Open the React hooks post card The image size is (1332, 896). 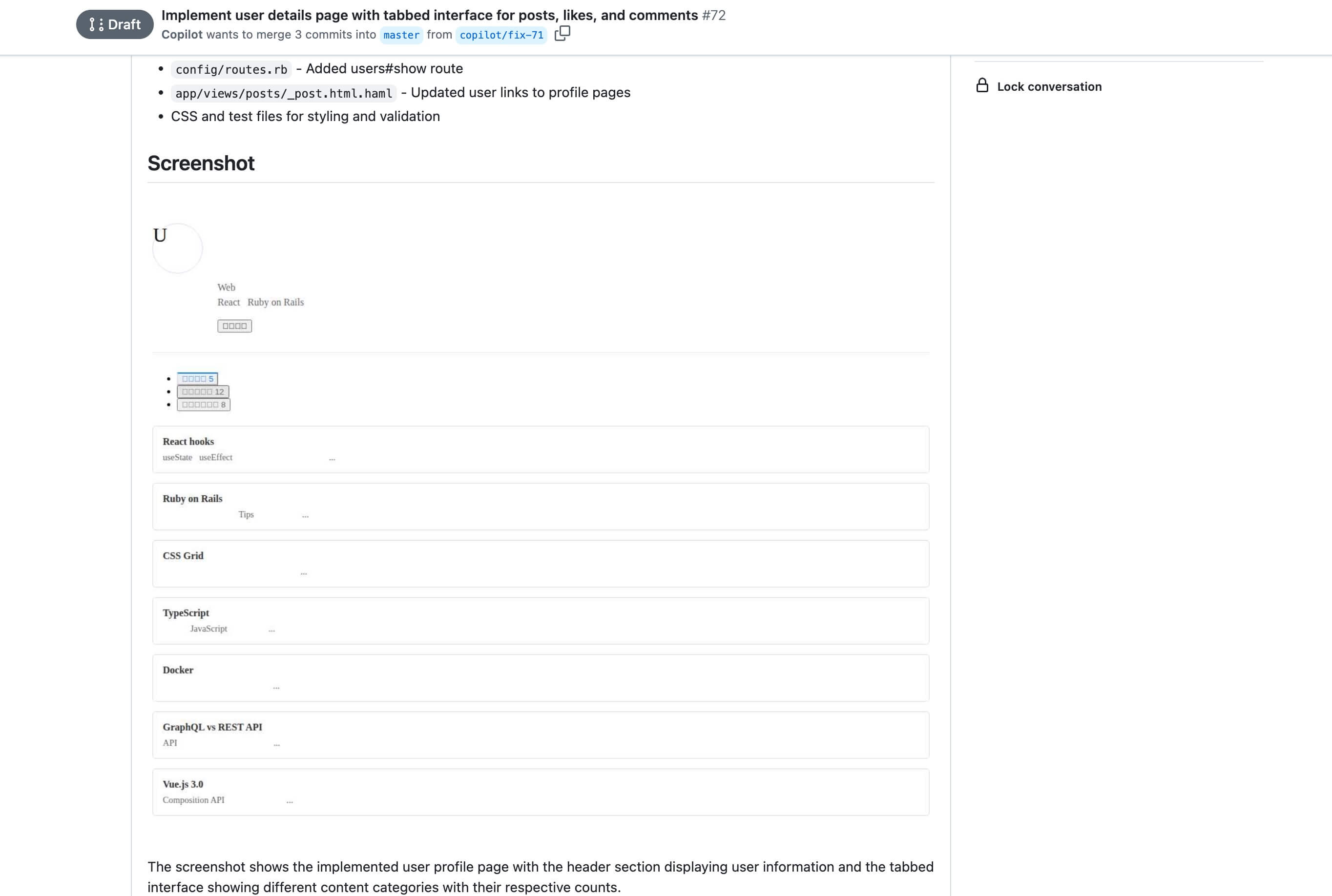coord(540,449)
